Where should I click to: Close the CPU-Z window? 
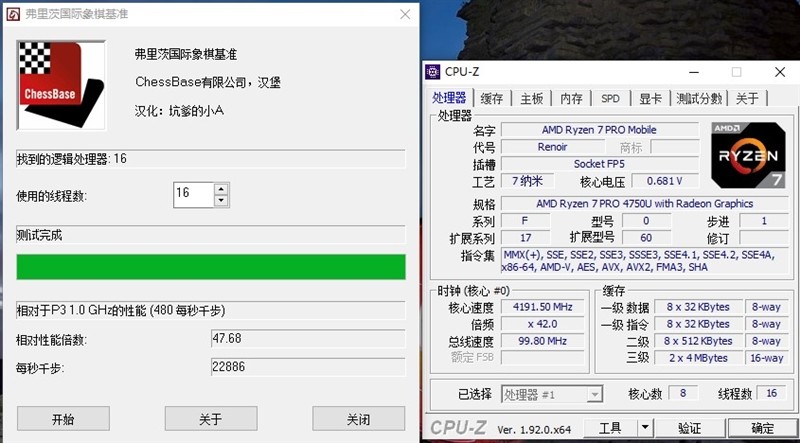click(780, 72)
